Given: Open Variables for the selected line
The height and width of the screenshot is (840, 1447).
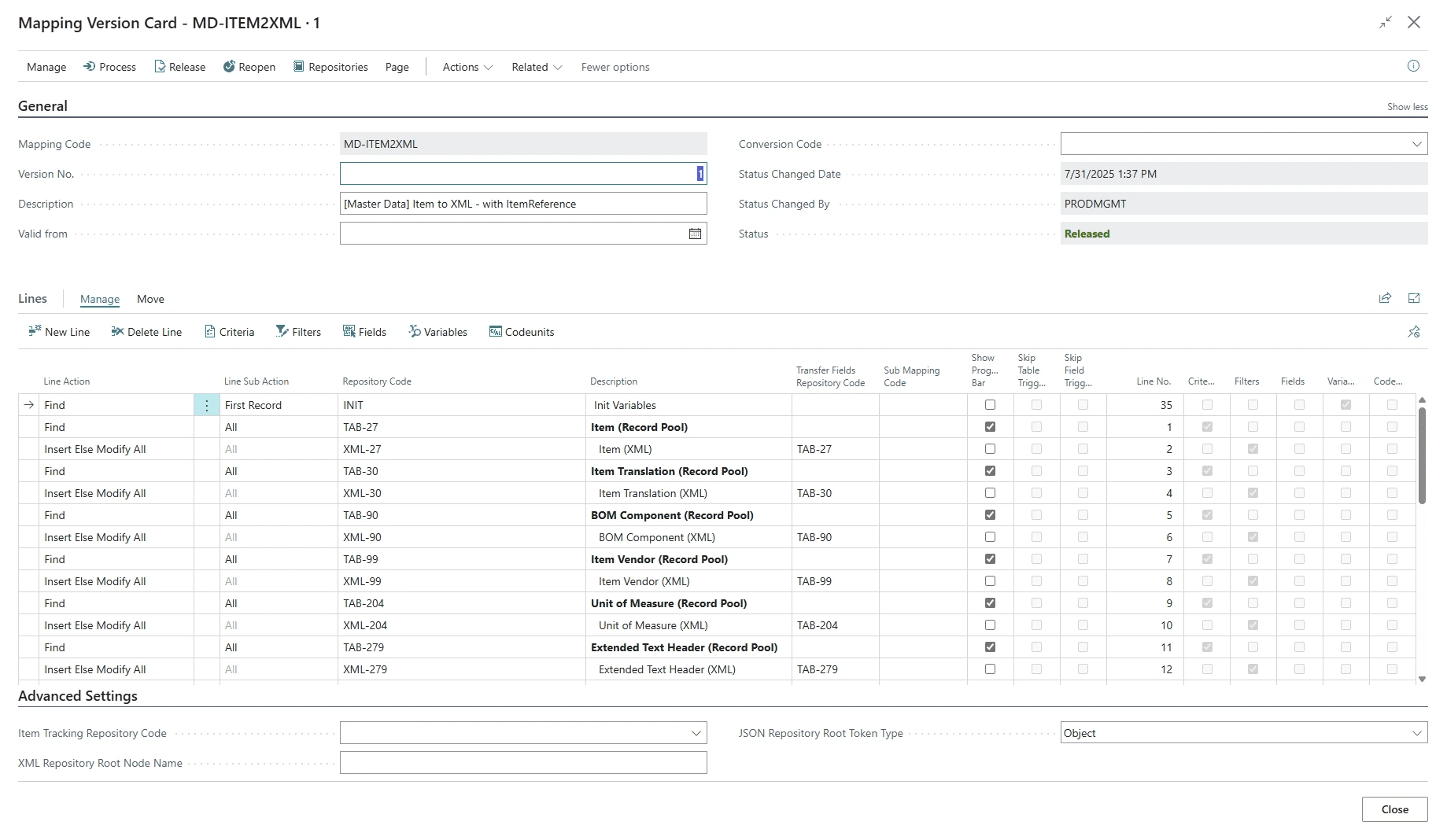Looking at the screenshot, I should [437, 332].
